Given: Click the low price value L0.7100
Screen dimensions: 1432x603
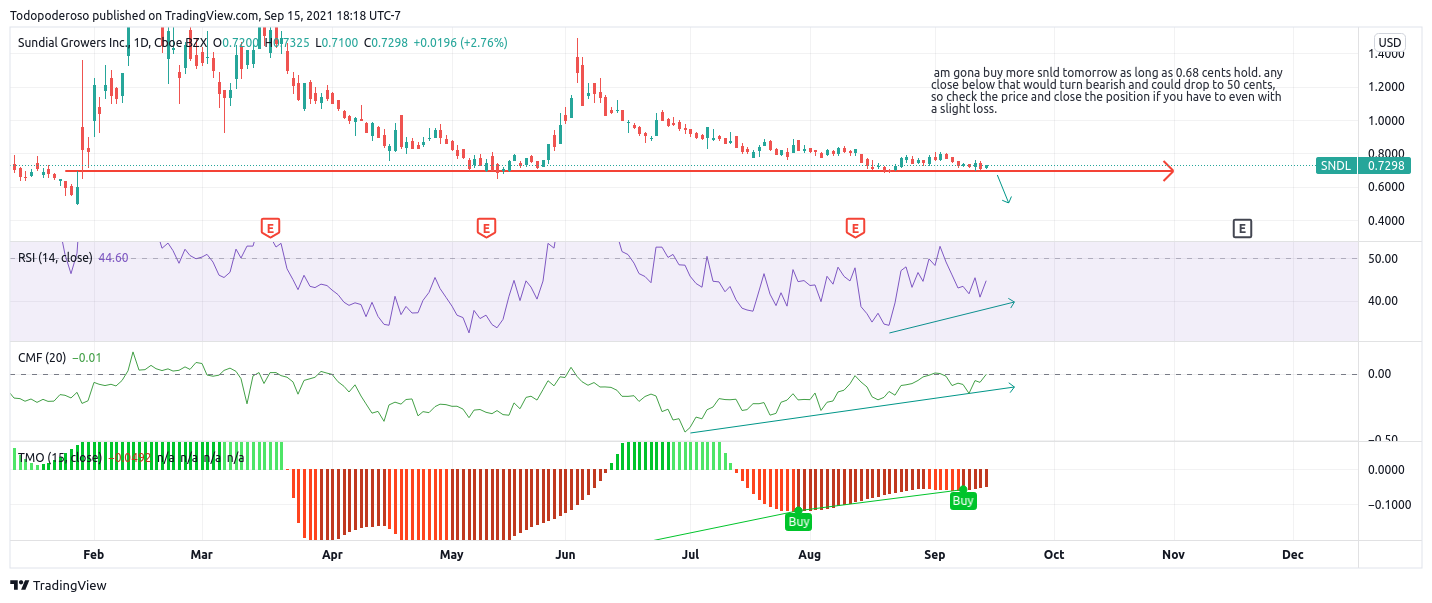Looking at the screenshot, I should click(x=336, y=43).
